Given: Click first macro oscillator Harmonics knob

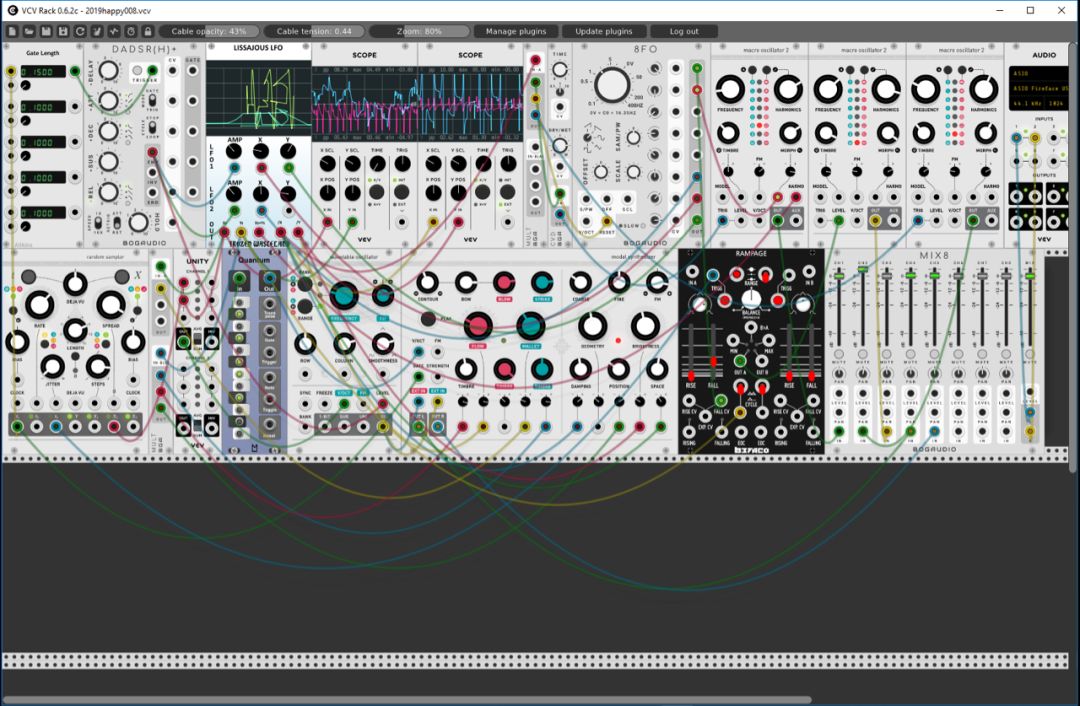Looking at the screenshot, I should pyautogui.click(x=787, y=90).
